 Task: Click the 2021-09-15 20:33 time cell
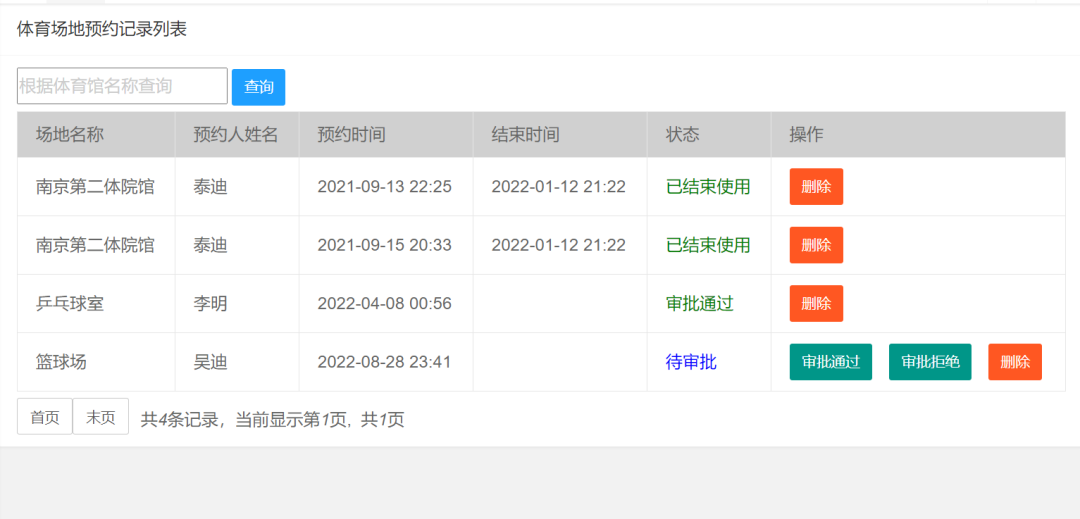(x=384, y=245)
